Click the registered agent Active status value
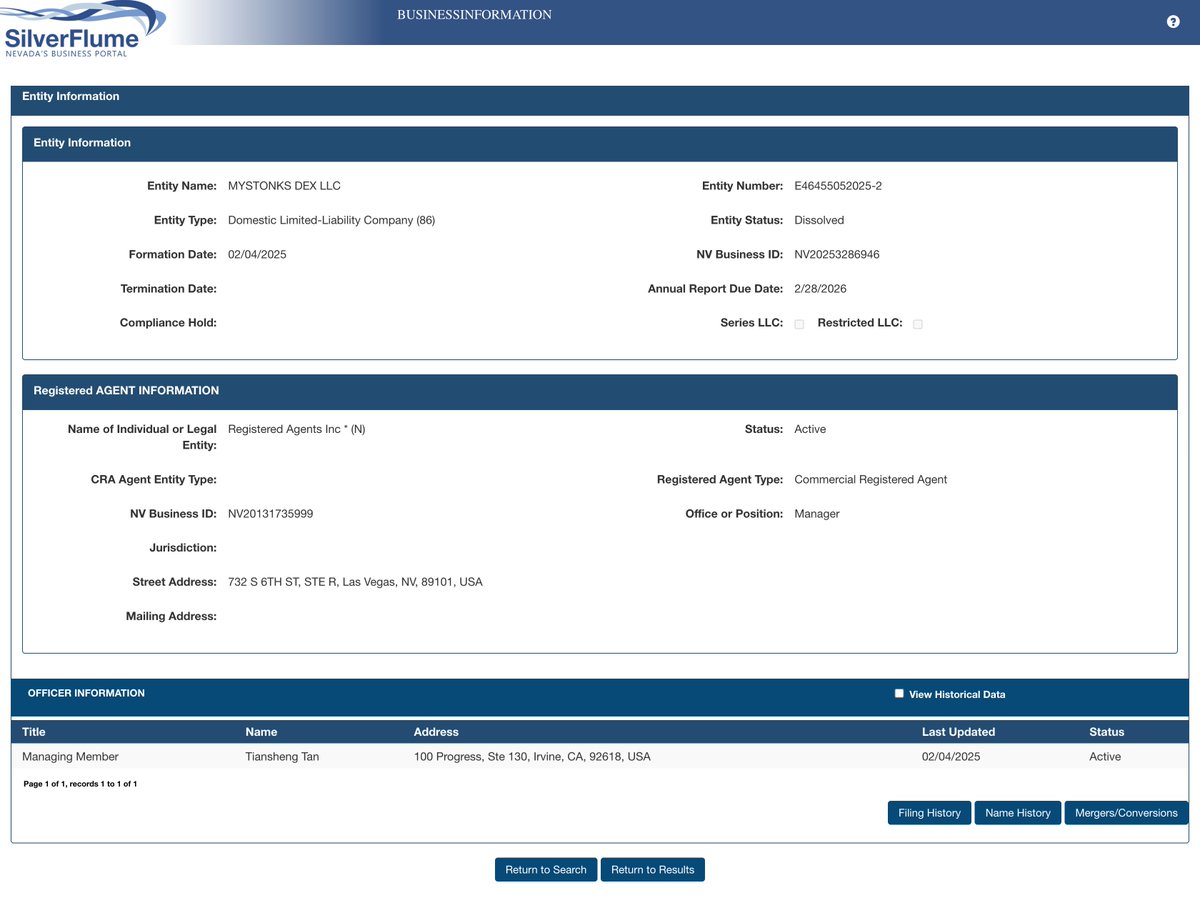 click(810, 429)
